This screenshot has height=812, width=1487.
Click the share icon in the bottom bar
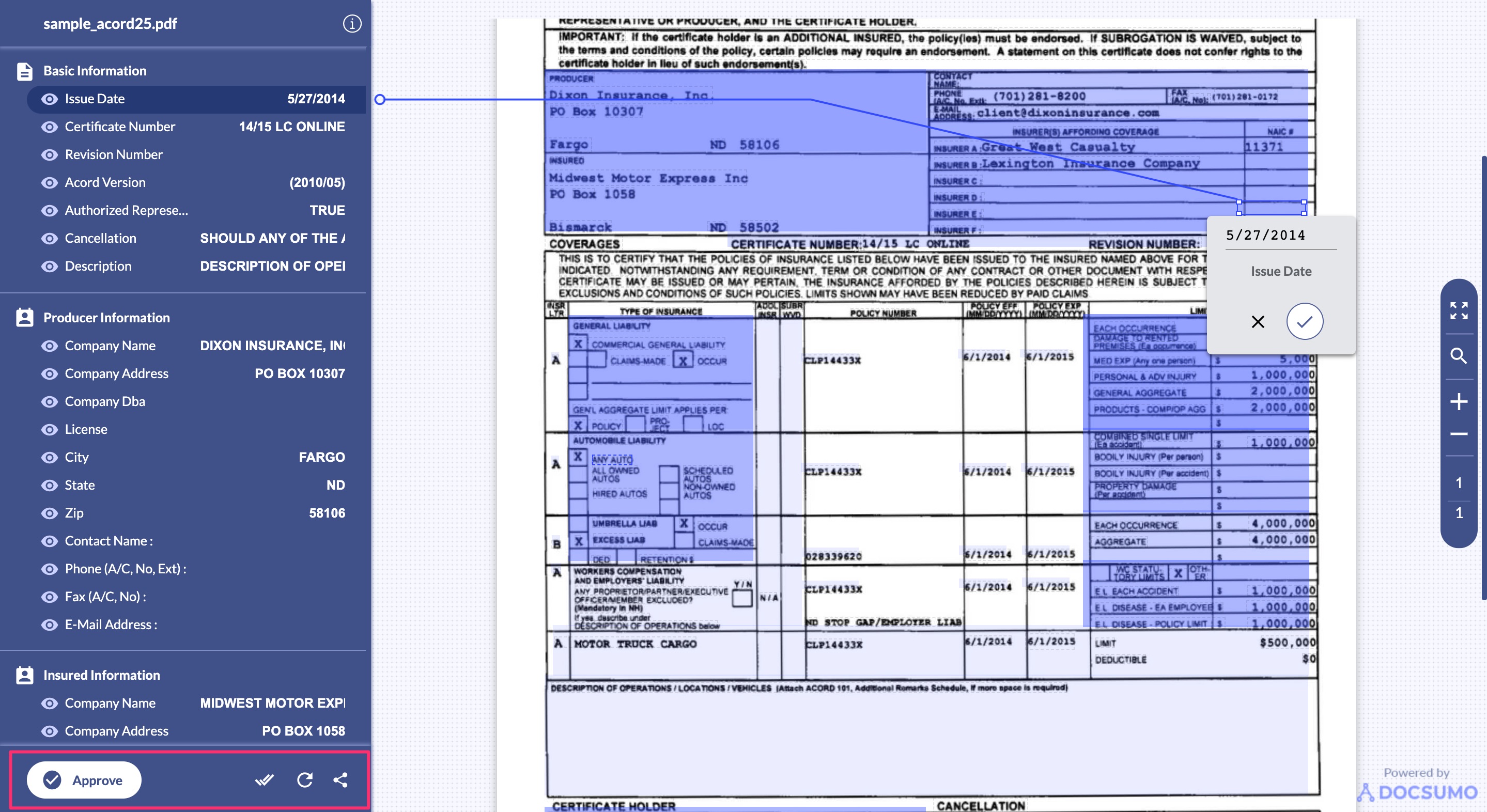click(x=340, y=780)
